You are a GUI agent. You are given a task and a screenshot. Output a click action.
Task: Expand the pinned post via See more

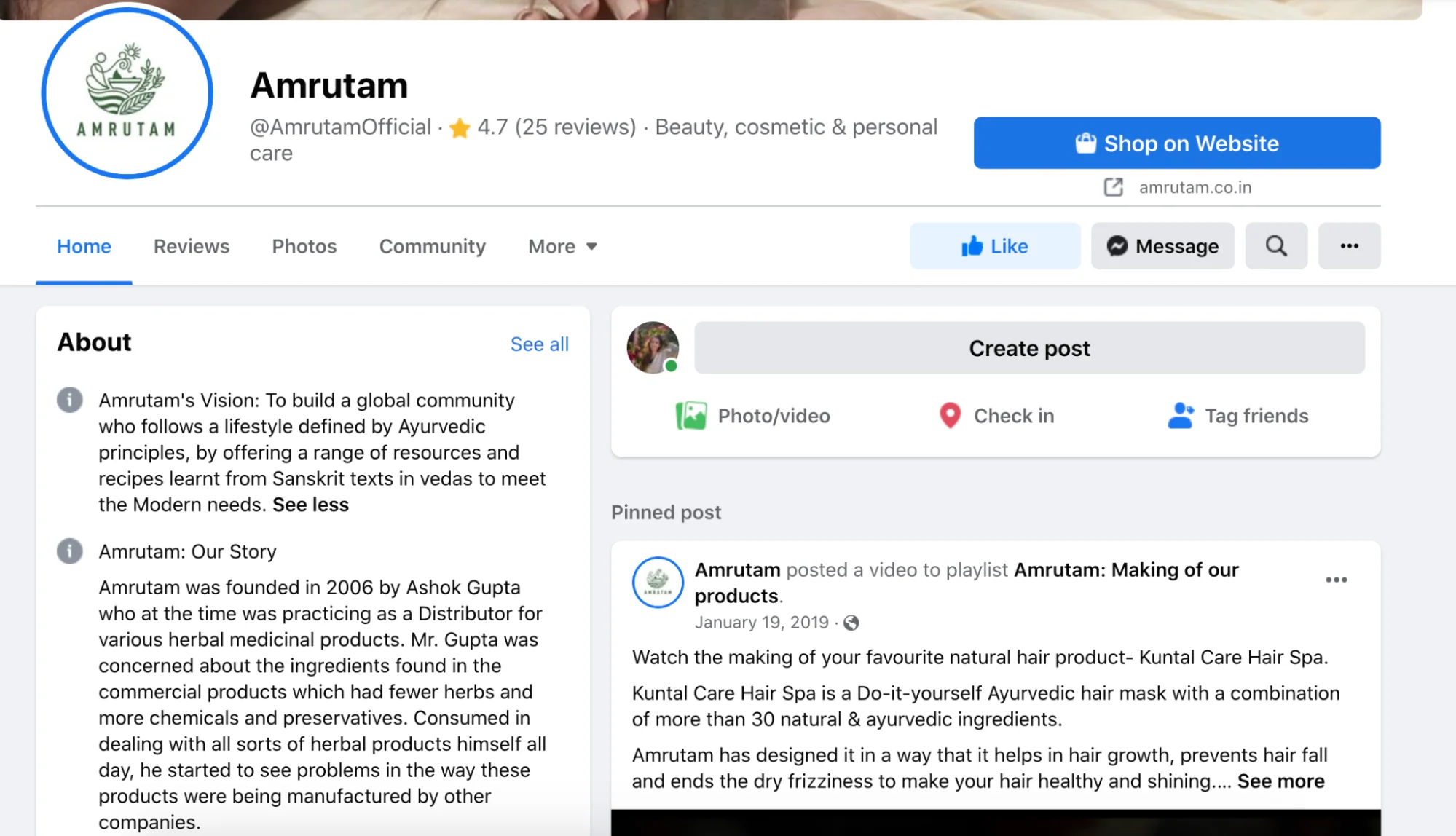click(x=1280, y=780)
